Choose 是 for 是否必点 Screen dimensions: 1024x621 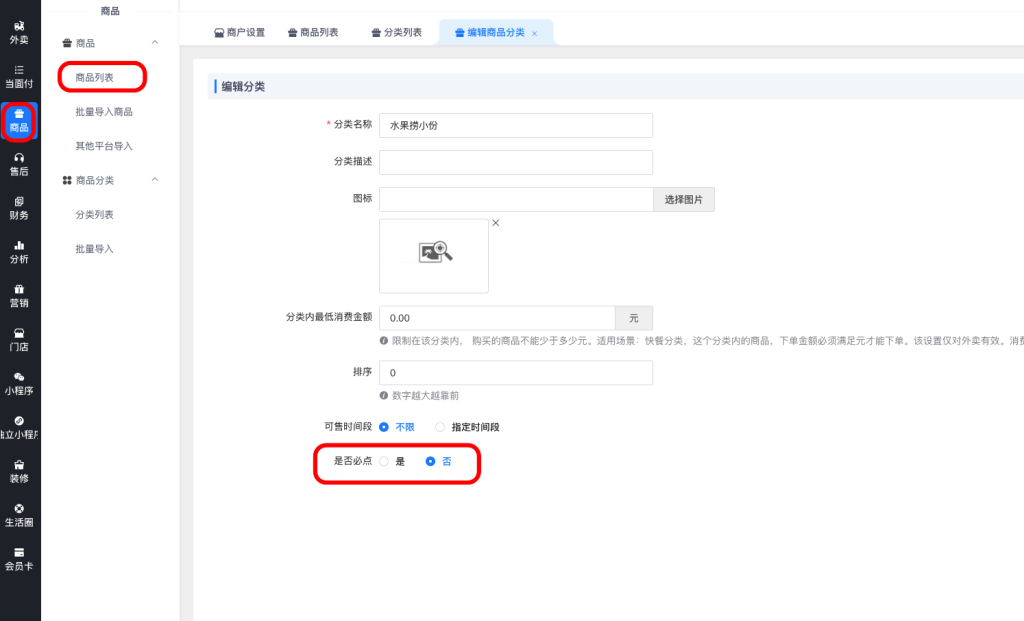[x=384, y=461]
